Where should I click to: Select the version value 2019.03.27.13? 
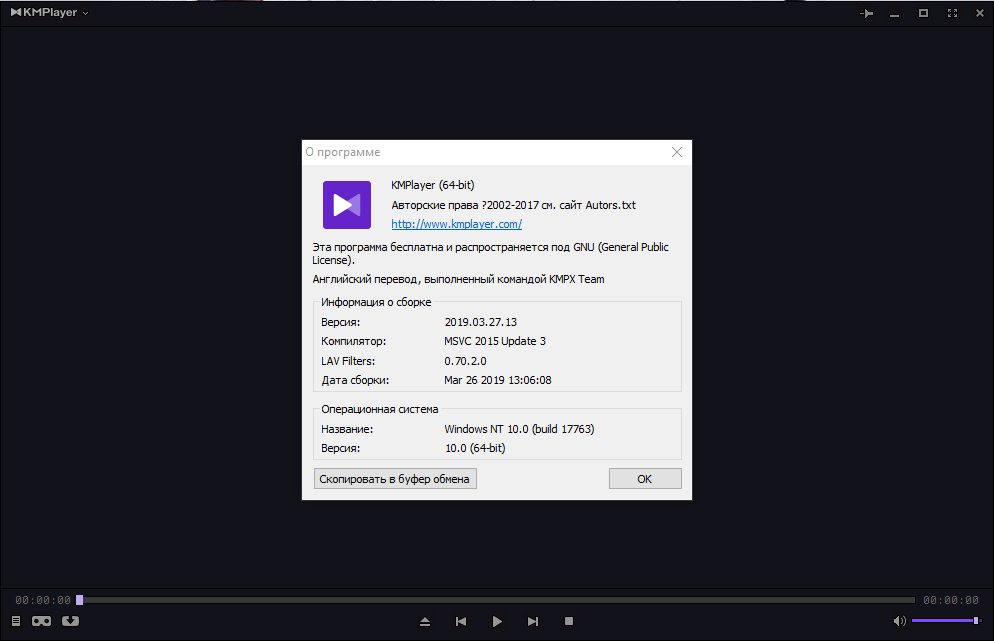pyautogui.click(x=481, y=322)
